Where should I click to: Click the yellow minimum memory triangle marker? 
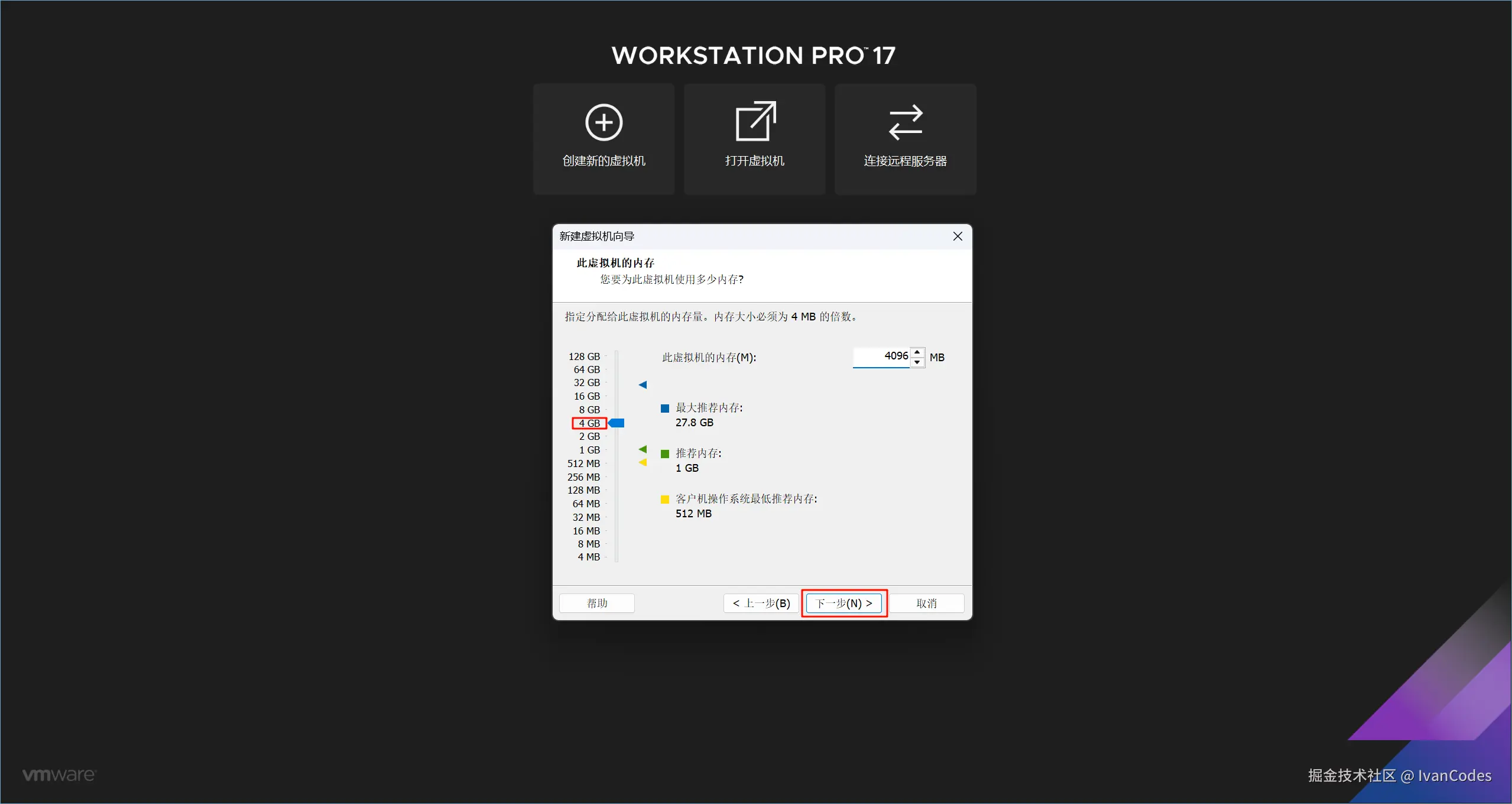[643, 462]
